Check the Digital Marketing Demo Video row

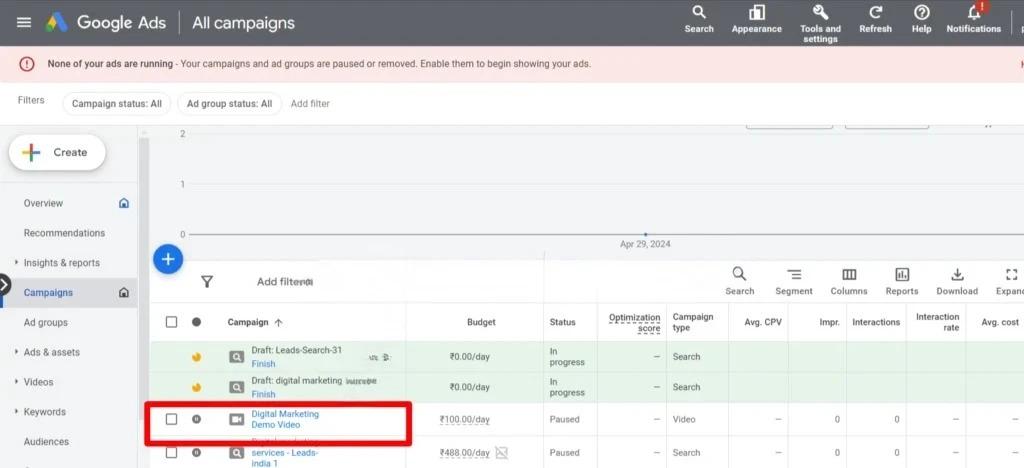(171, 419)
